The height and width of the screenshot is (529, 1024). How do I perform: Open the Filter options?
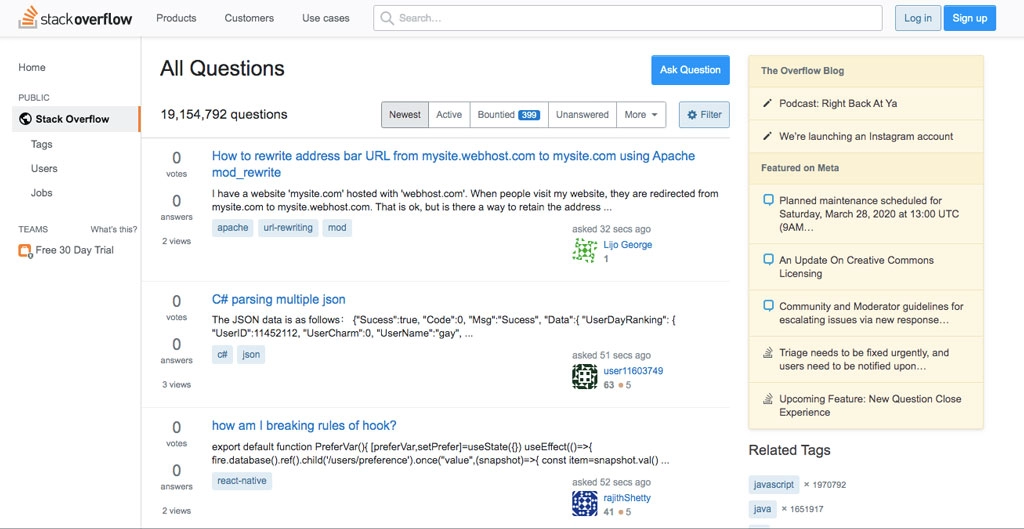click(x=704, y=114)
